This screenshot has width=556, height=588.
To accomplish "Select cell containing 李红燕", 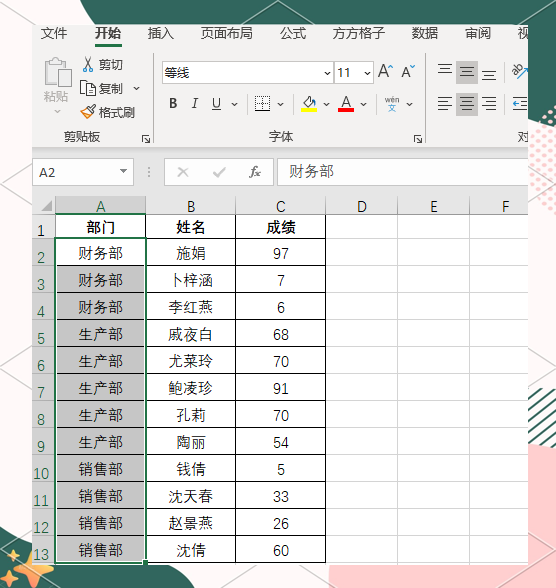I will pos(191,307).
